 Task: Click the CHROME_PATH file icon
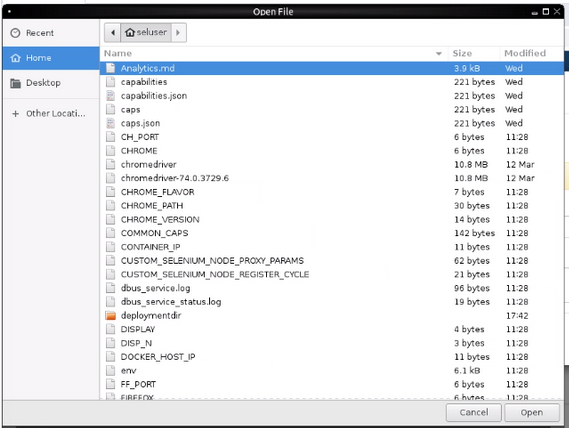111,206
